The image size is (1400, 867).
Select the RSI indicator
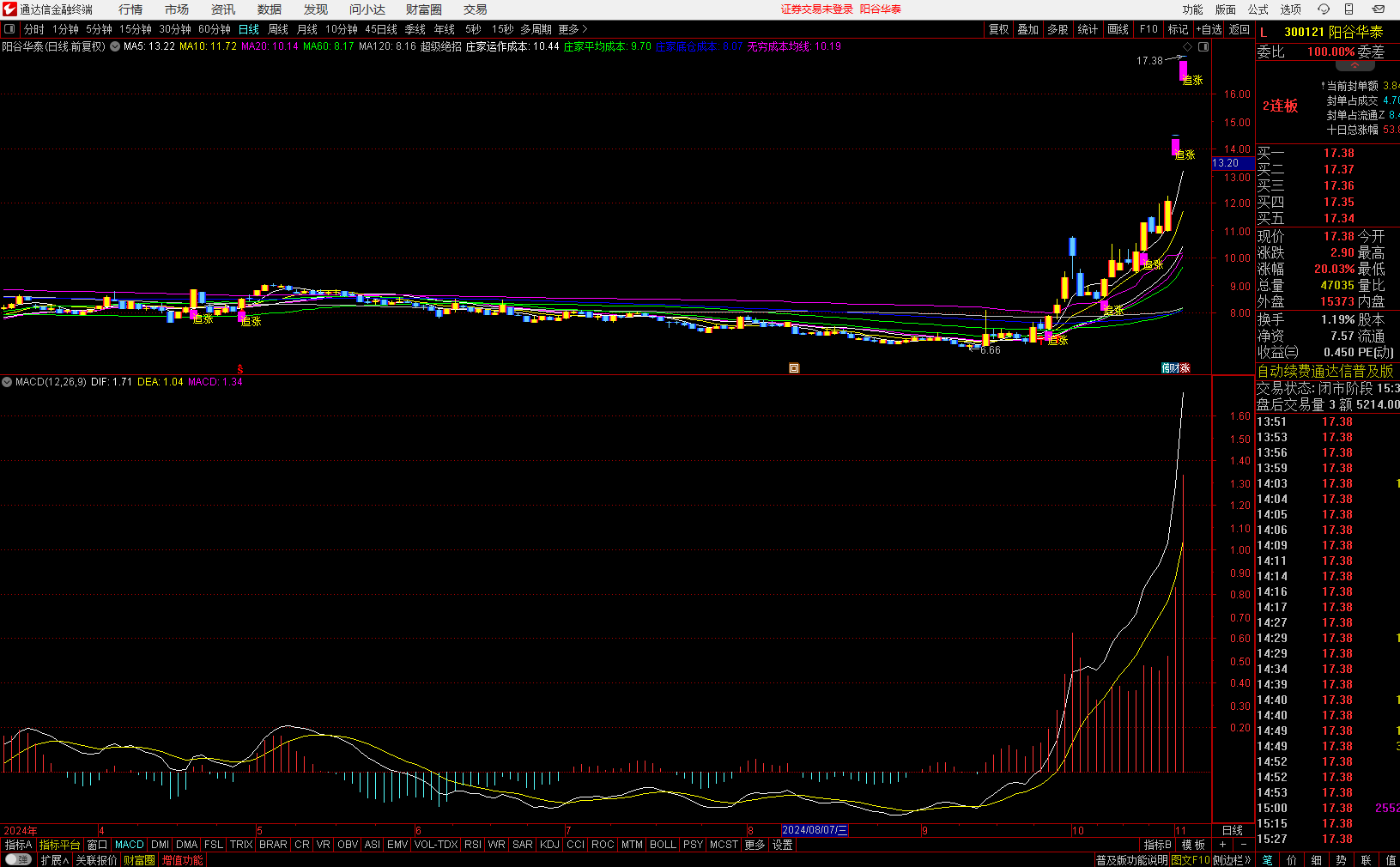[x=473, y=845]
